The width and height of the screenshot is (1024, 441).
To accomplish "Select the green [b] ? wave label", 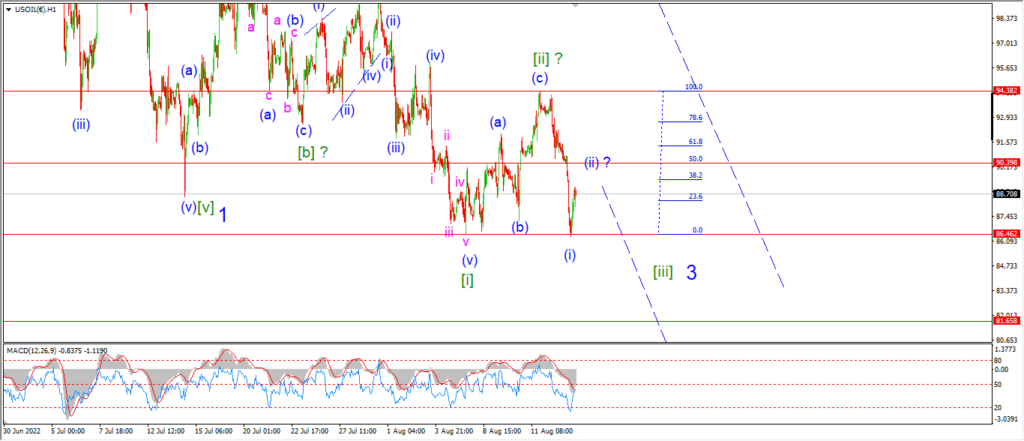I will 313,152.
